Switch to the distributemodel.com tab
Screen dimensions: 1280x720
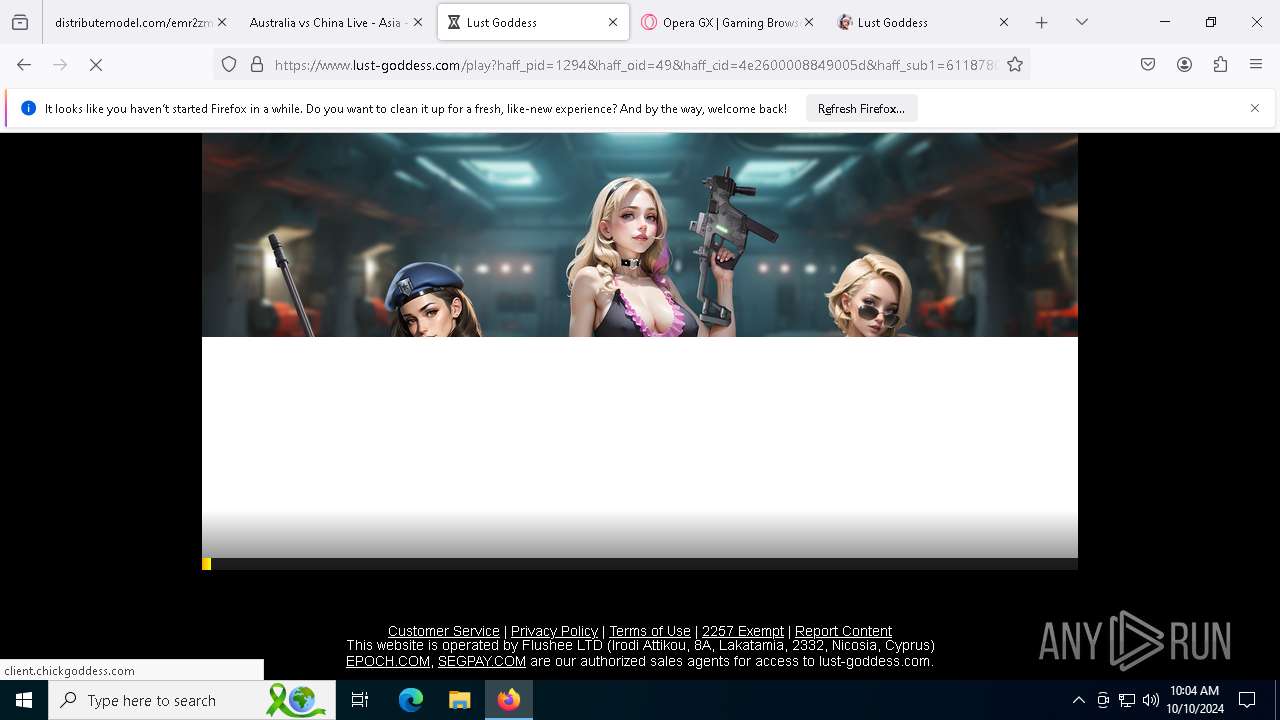[x=133, y=22]
